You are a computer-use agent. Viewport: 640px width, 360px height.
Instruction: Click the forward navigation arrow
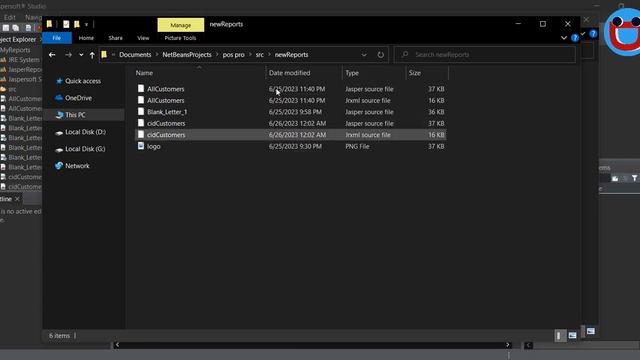(68, 55)
